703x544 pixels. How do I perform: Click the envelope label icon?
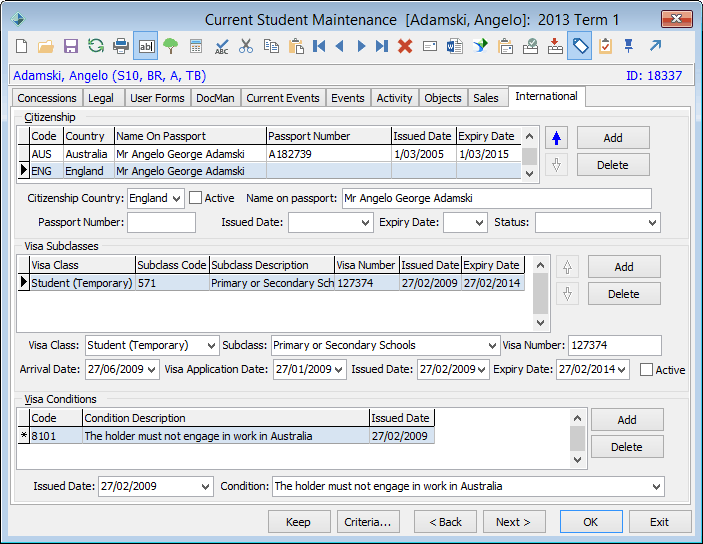tap(430, 46)
